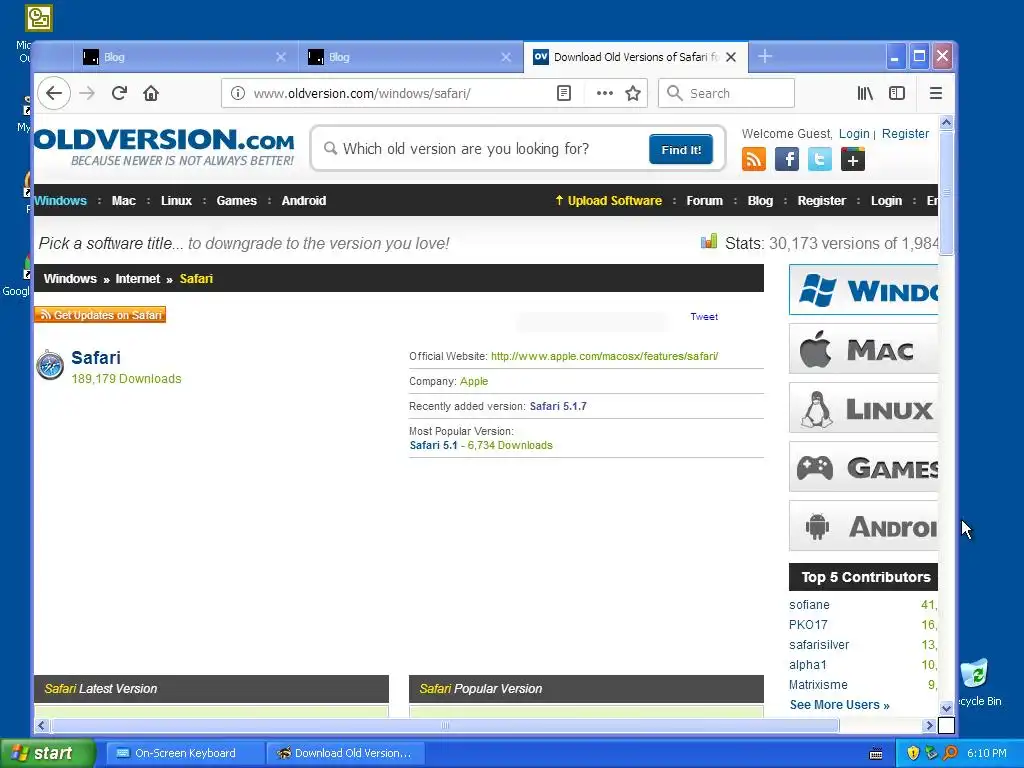Click the browser forward arrow

[x=87, y=93]
